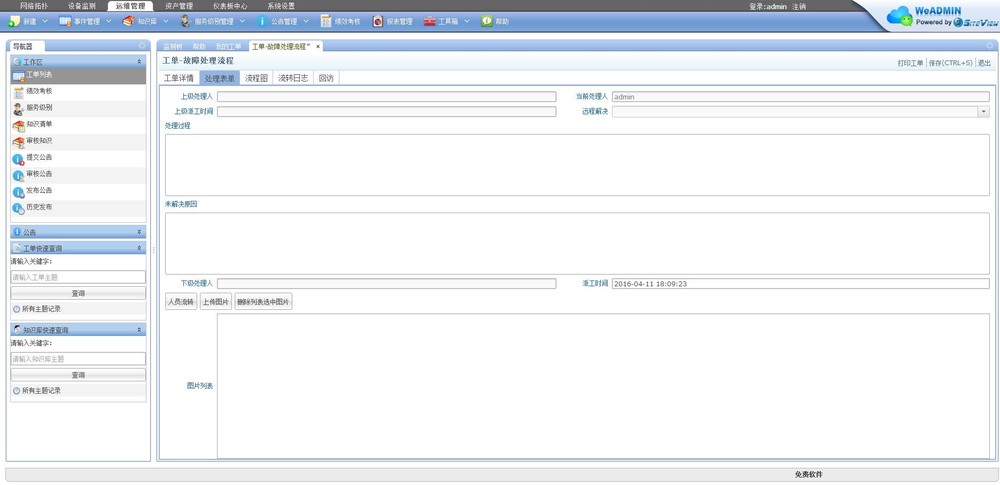The image size is (1000, 485).
Task: Collapse the 工单快速查询 panel
Action: (x=139, y=248)
